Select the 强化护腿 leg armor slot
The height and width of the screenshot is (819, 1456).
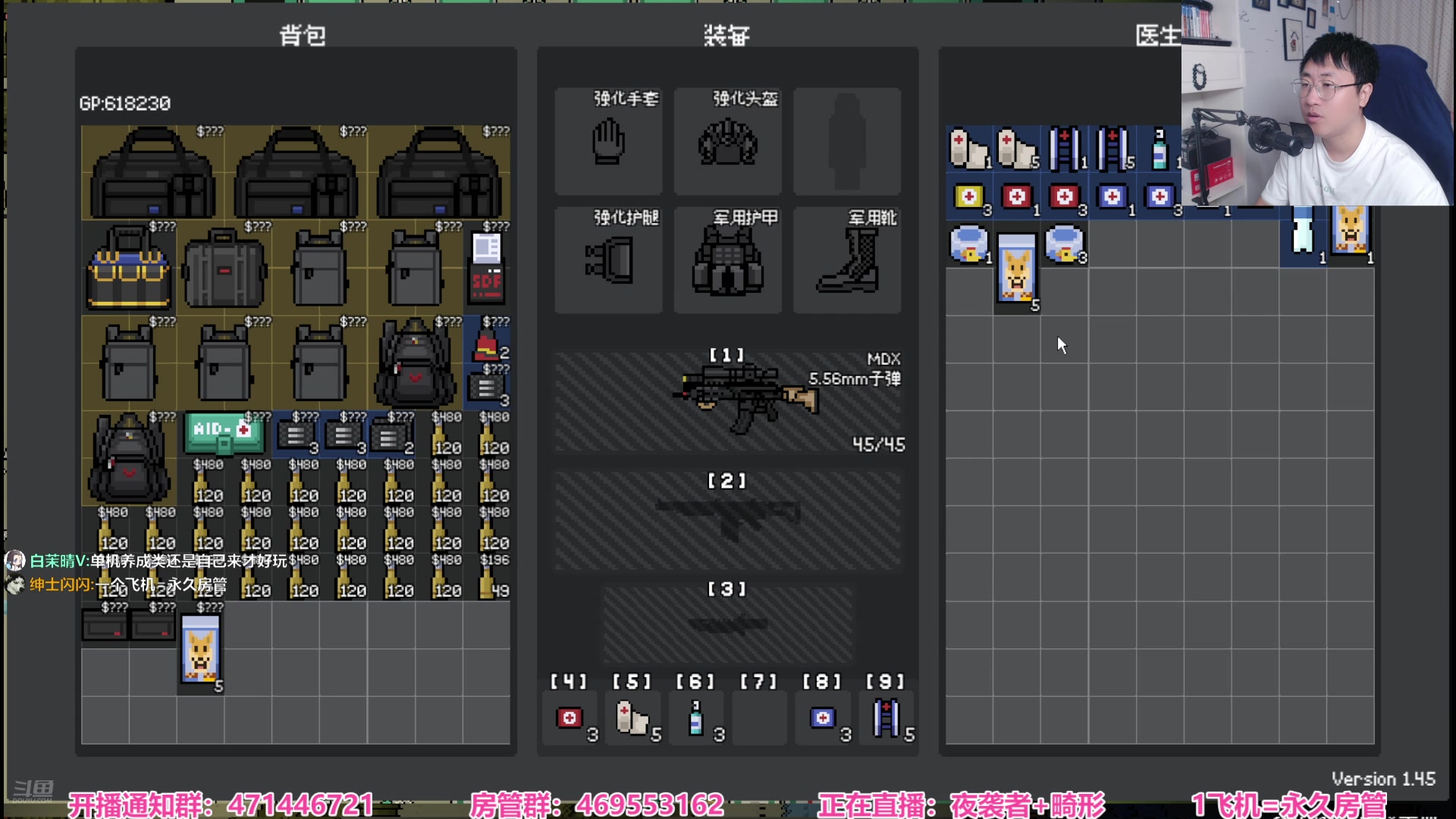tap(608, 260)
